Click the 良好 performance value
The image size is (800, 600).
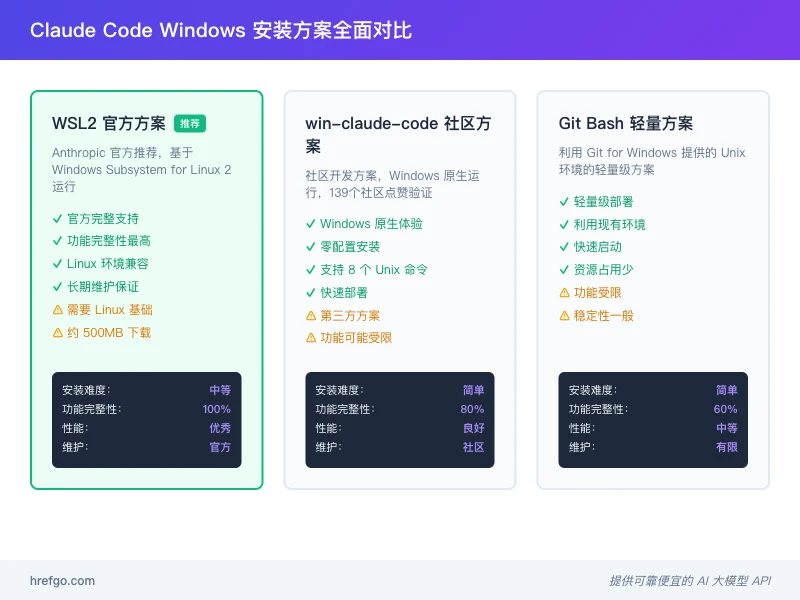click(473, 428)
